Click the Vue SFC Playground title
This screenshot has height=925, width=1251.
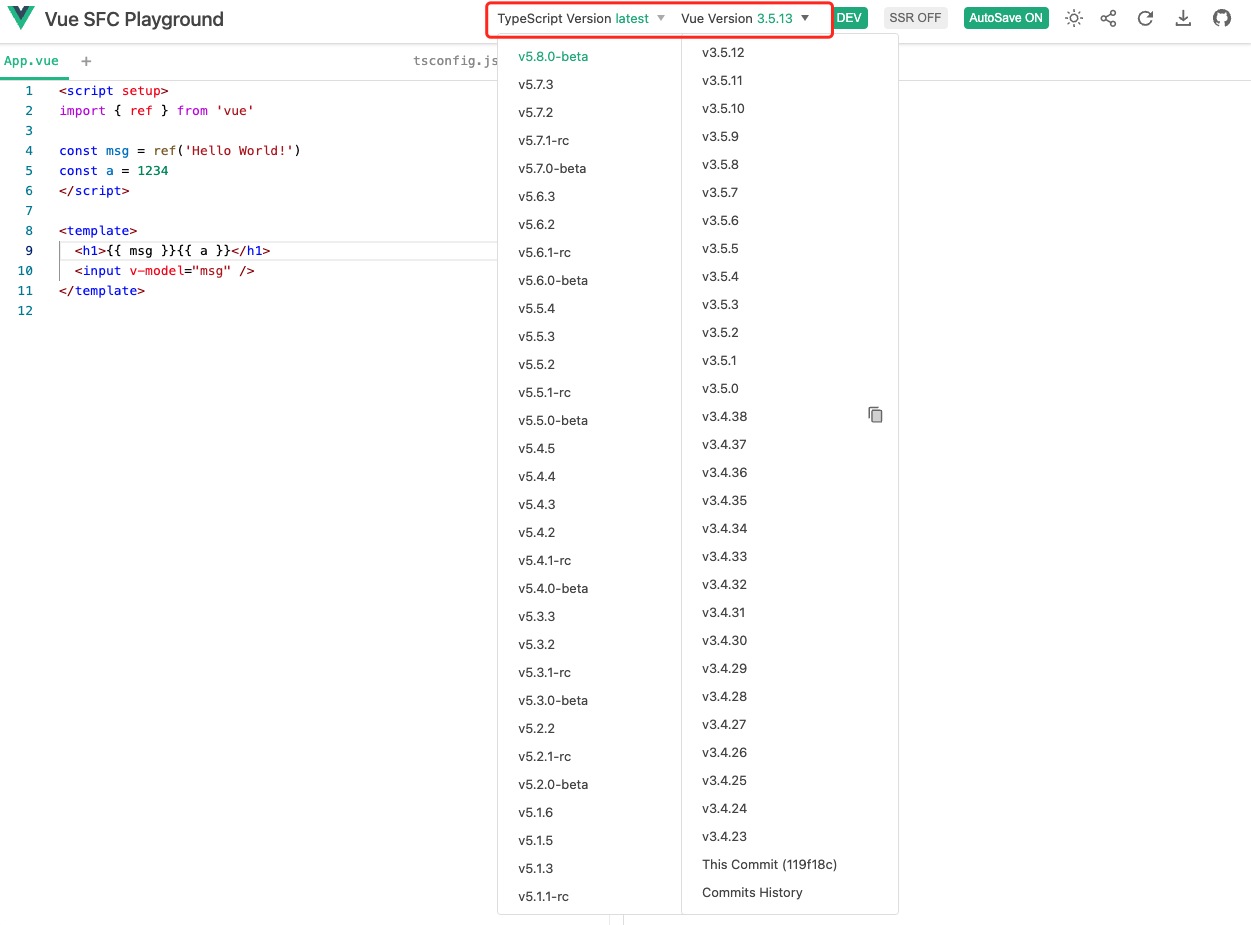pyautogui.click(x=134, y=19)
